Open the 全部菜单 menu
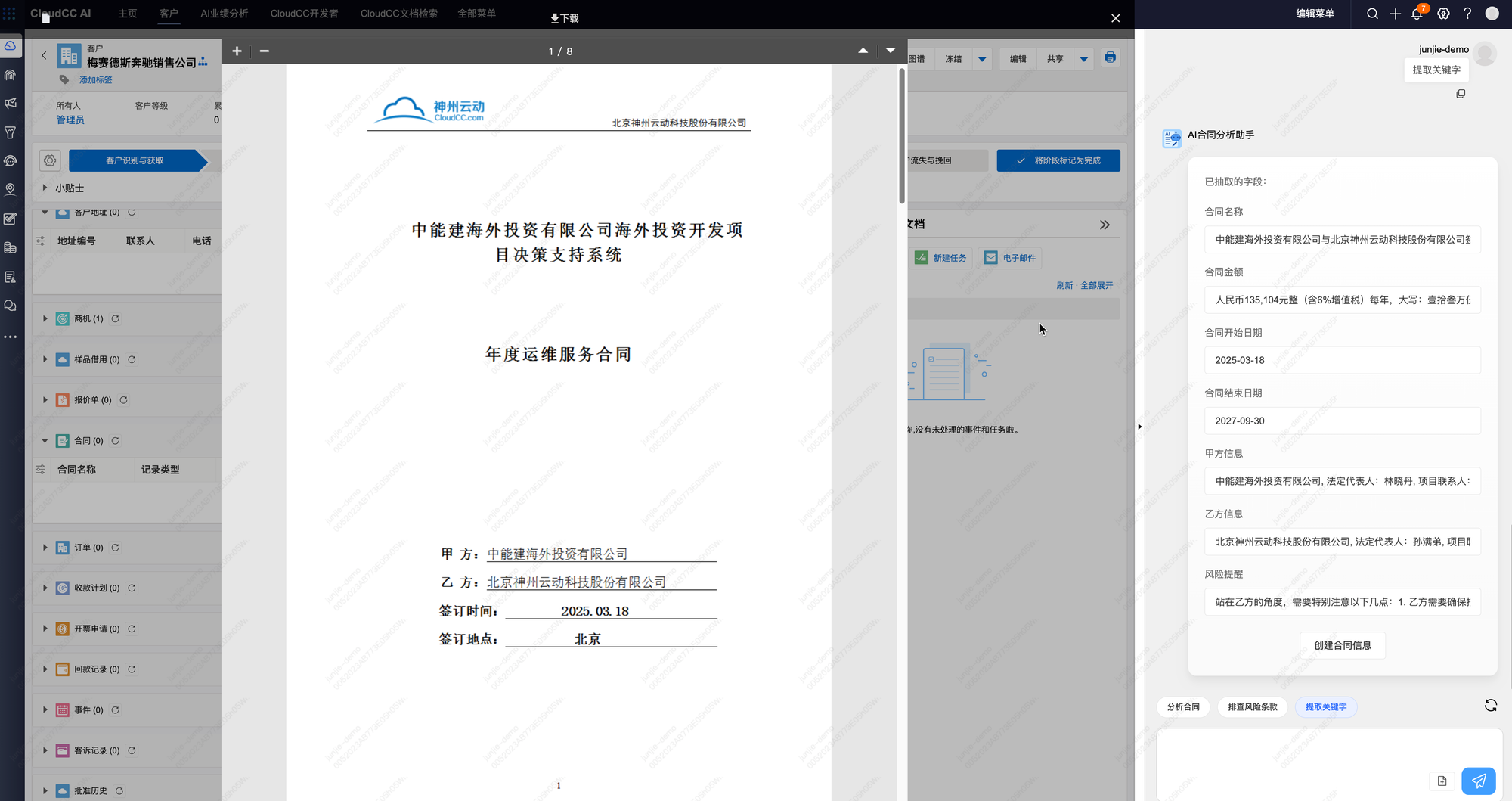Viewport: 1512px width, 801px height. pos(476,14)
